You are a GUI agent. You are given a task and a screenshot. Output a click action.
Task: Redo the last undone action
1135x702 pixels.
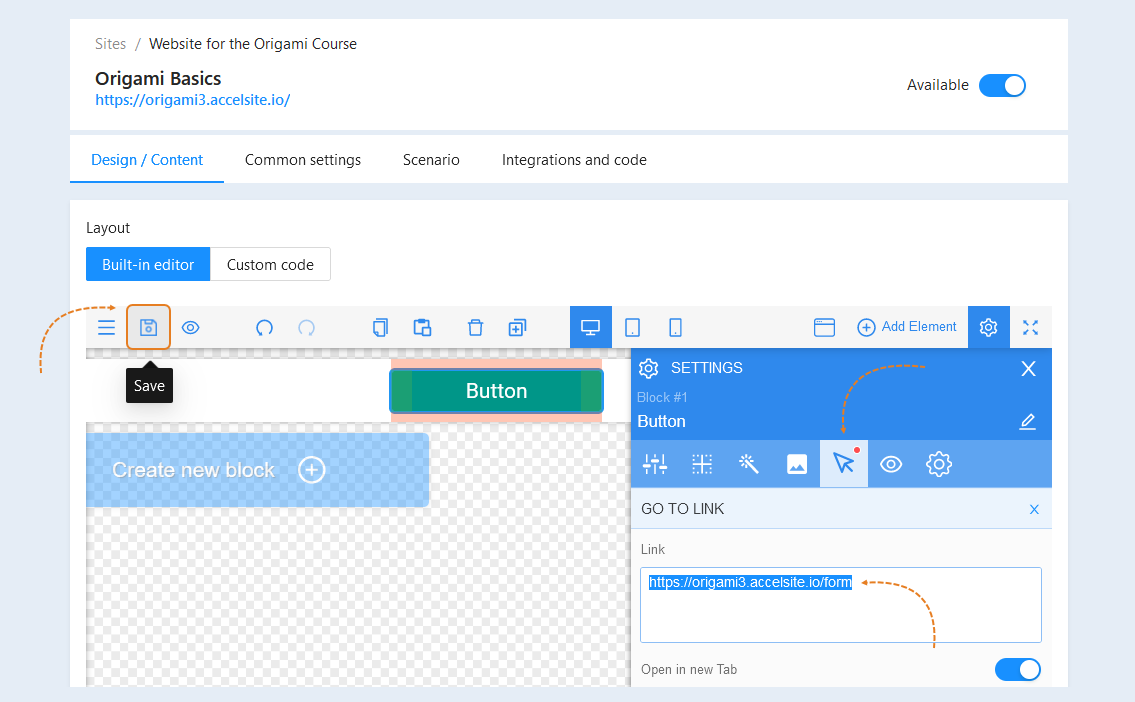306,328
